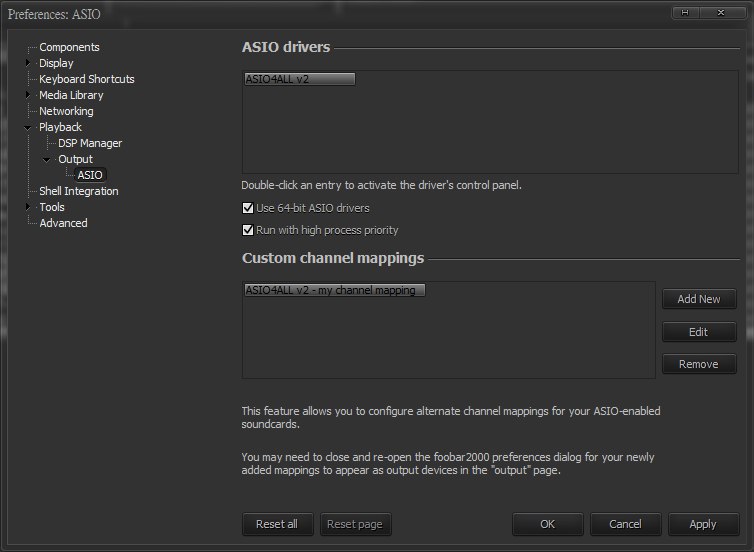This screenshot has height=552, width=754.
Task: Go to the Networking page
Action: (66, 111)
